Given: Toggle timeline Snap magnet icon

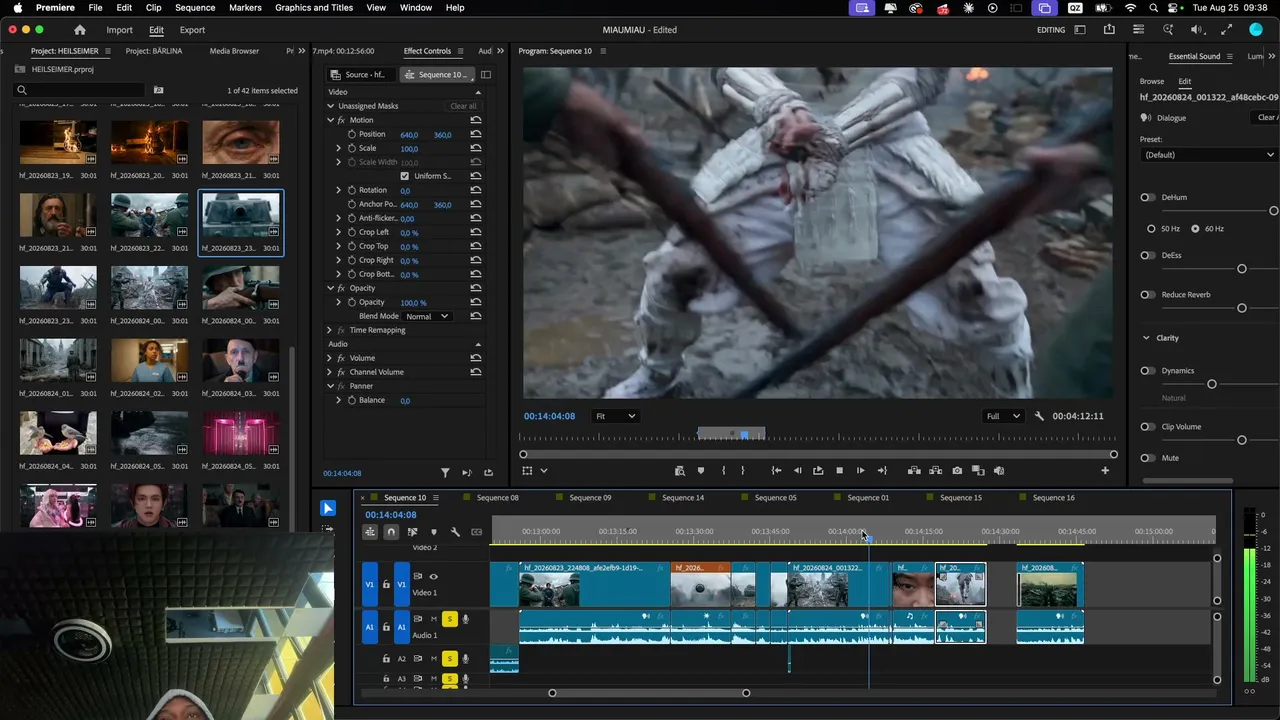Looking at the screenshot, I should coord(391,532).
